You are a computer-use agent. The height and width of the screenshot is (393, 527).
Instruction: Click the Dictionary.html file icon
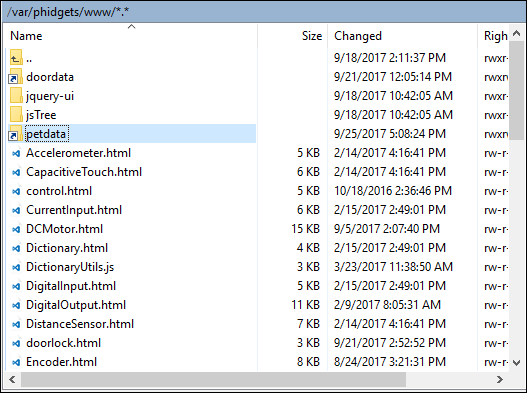tap(16, 248)
